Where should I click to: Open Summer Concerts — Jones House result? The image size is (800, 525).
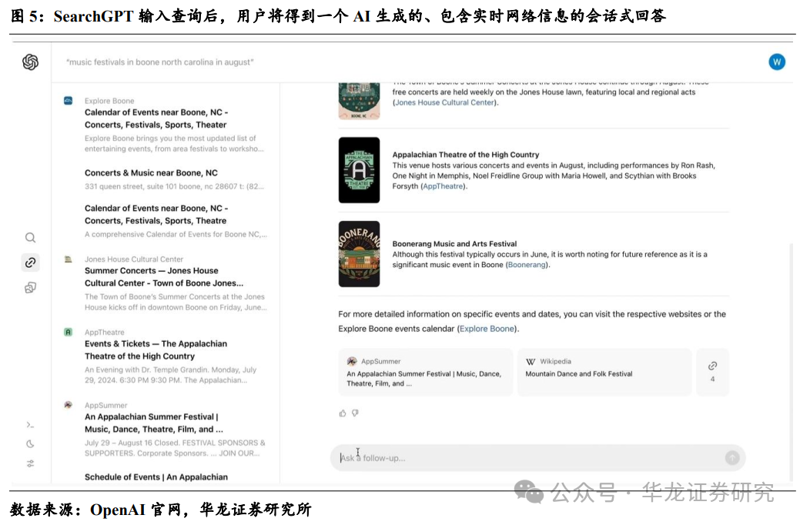pyautogui.click(x=164, y=277)
